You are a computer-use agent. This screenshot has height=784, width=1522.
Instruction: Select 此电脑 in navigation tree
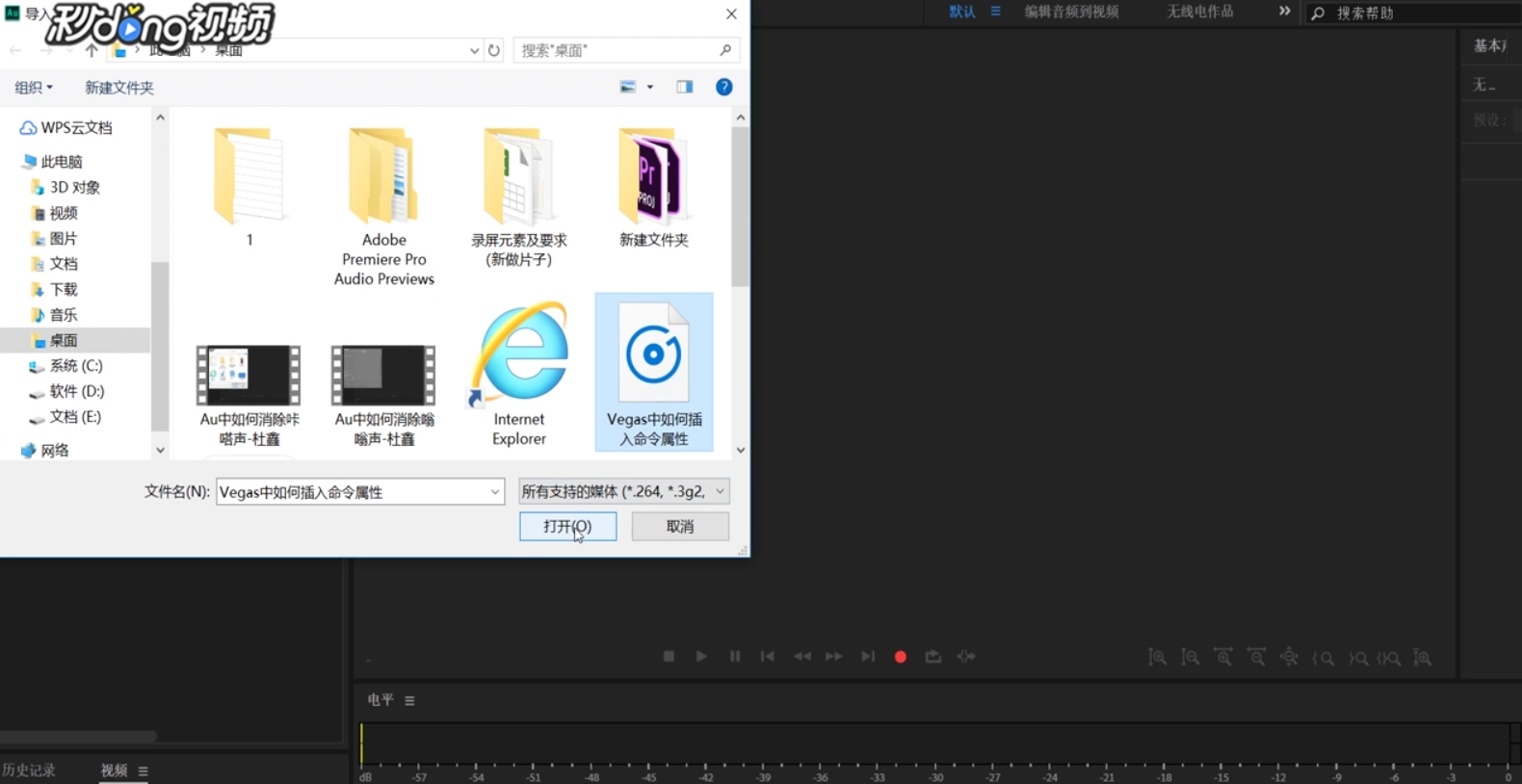52,162
